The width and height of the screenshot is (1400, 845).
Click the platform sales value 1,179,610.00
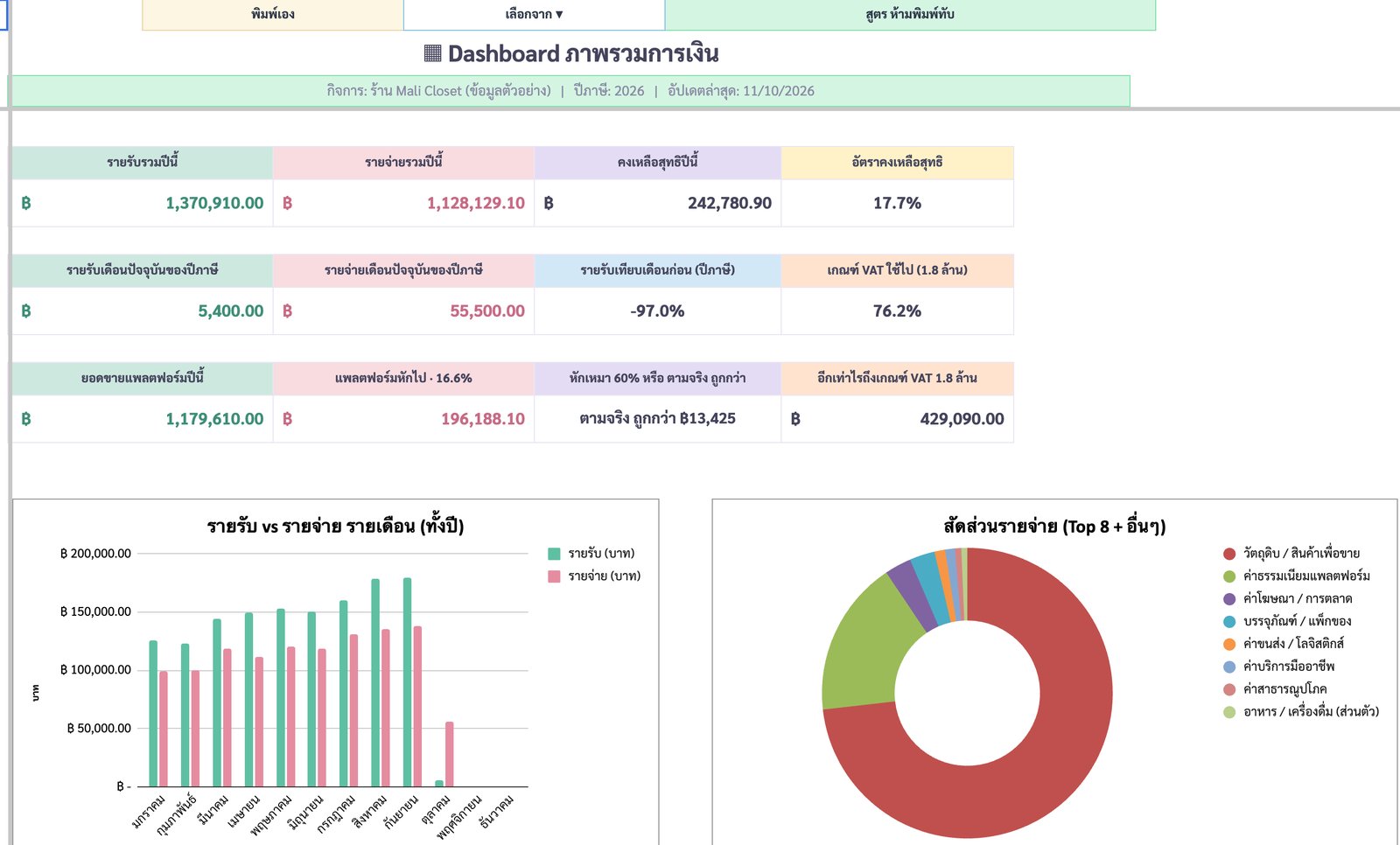(214, 419)
